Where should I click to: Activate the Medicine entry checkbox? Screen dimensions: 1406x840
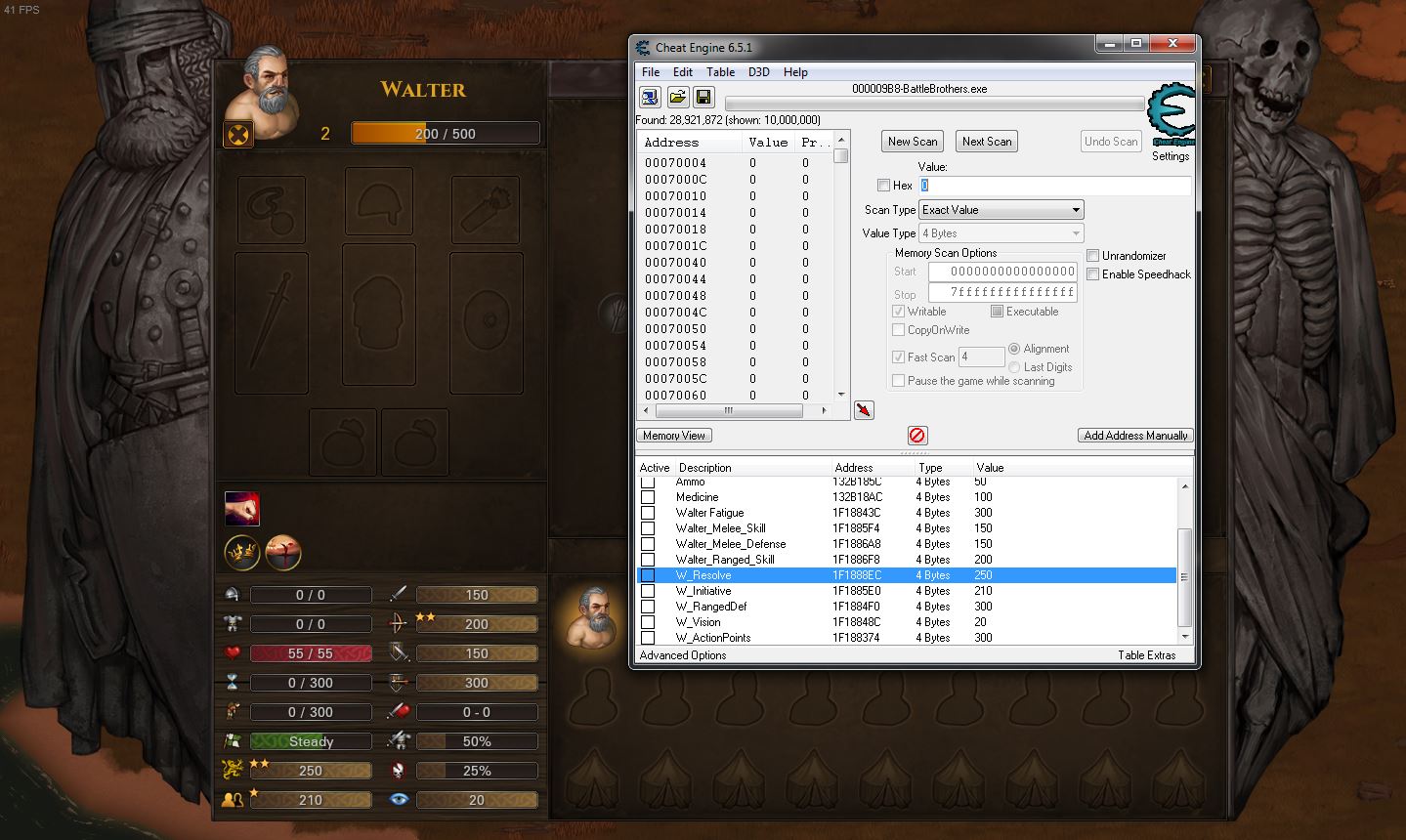[648, 497]
